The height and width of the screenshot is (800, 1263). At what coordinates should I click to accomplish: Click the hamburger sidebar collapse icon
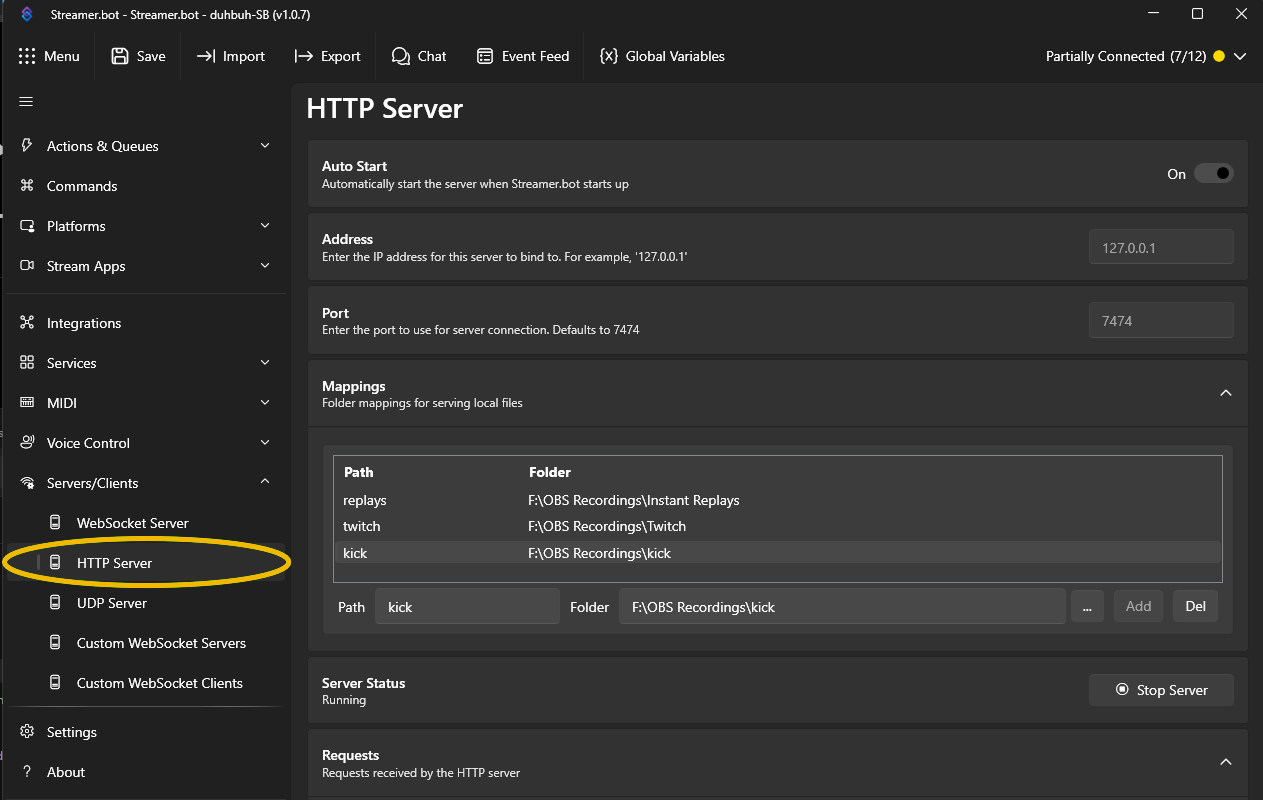pos(27,101)
